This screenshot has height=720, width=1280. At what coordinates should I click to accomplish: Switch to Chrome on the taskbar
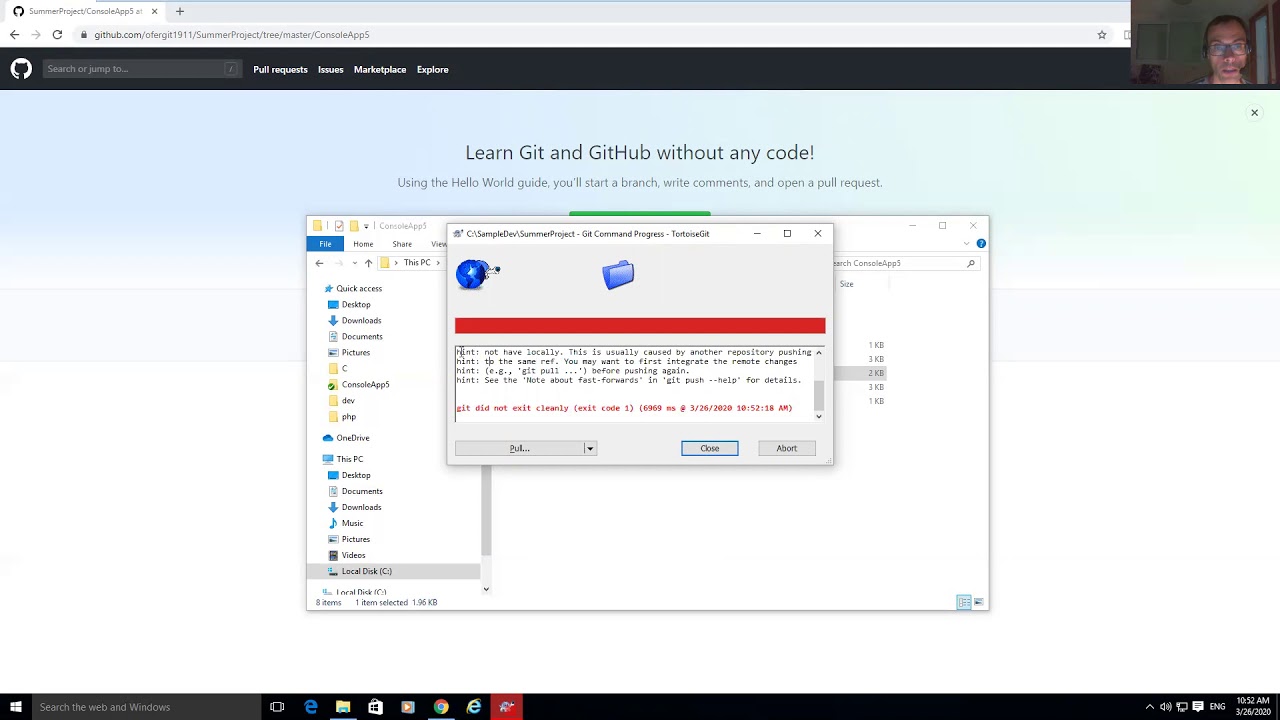(441, 707)
